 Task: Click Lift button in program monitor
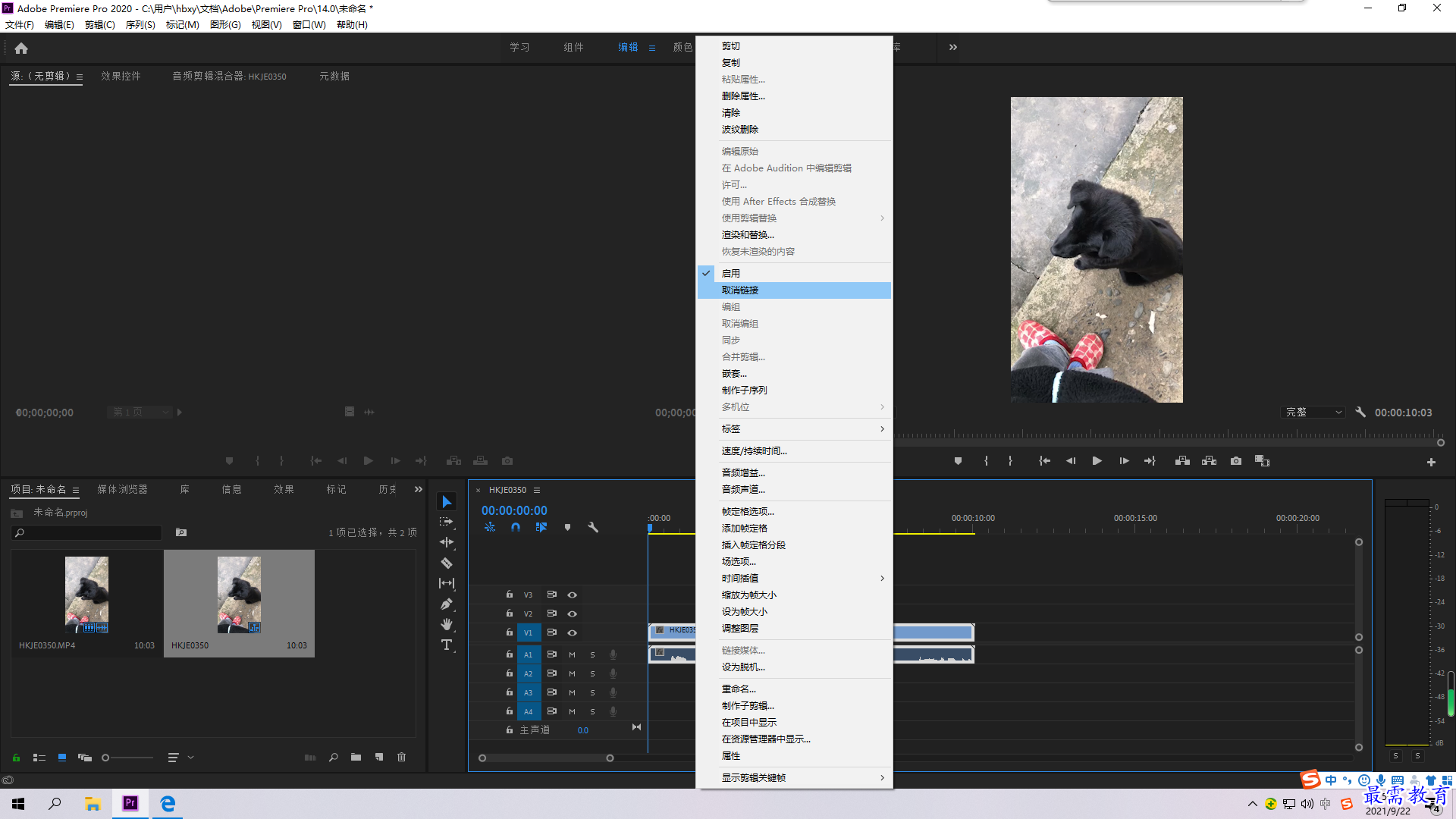click(x=1182, y=461)
